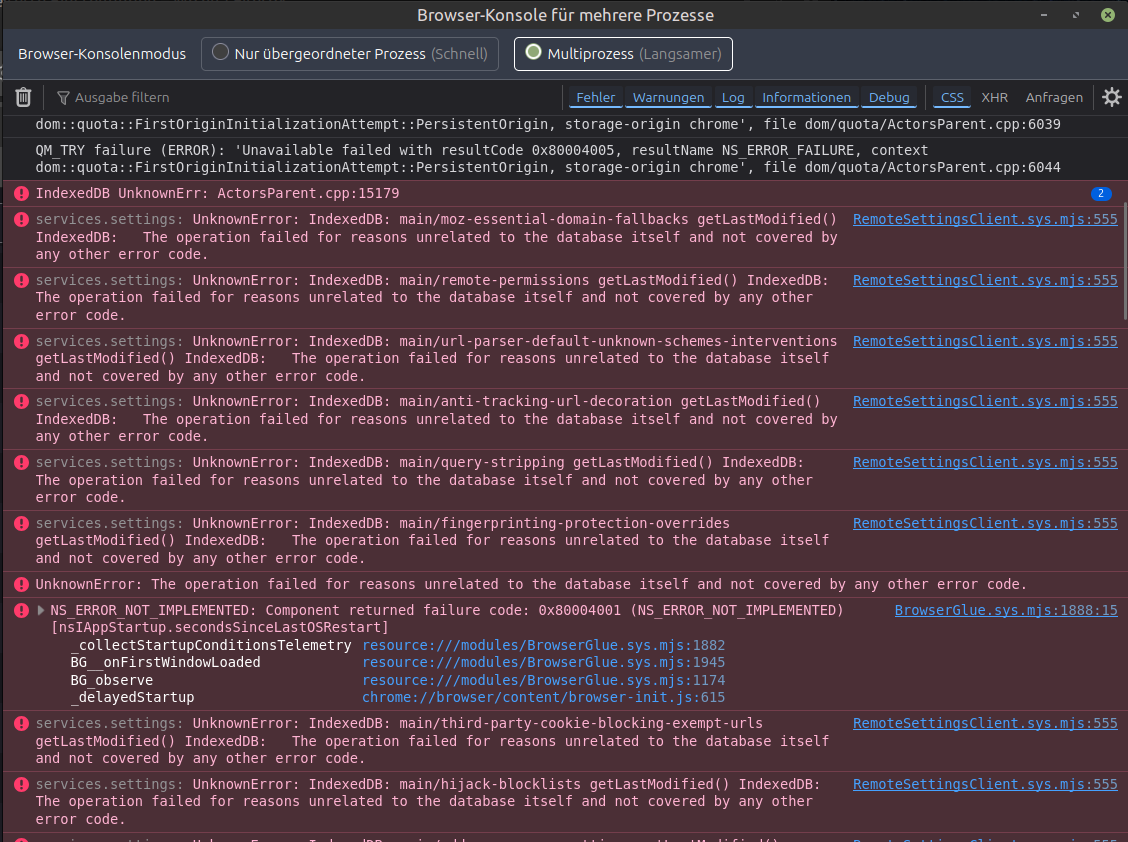Open stack frame link BrowserGlue.sys.mjs:1882
The image size is (1128, 842).
pyautogui.click(x=543, y=646)
